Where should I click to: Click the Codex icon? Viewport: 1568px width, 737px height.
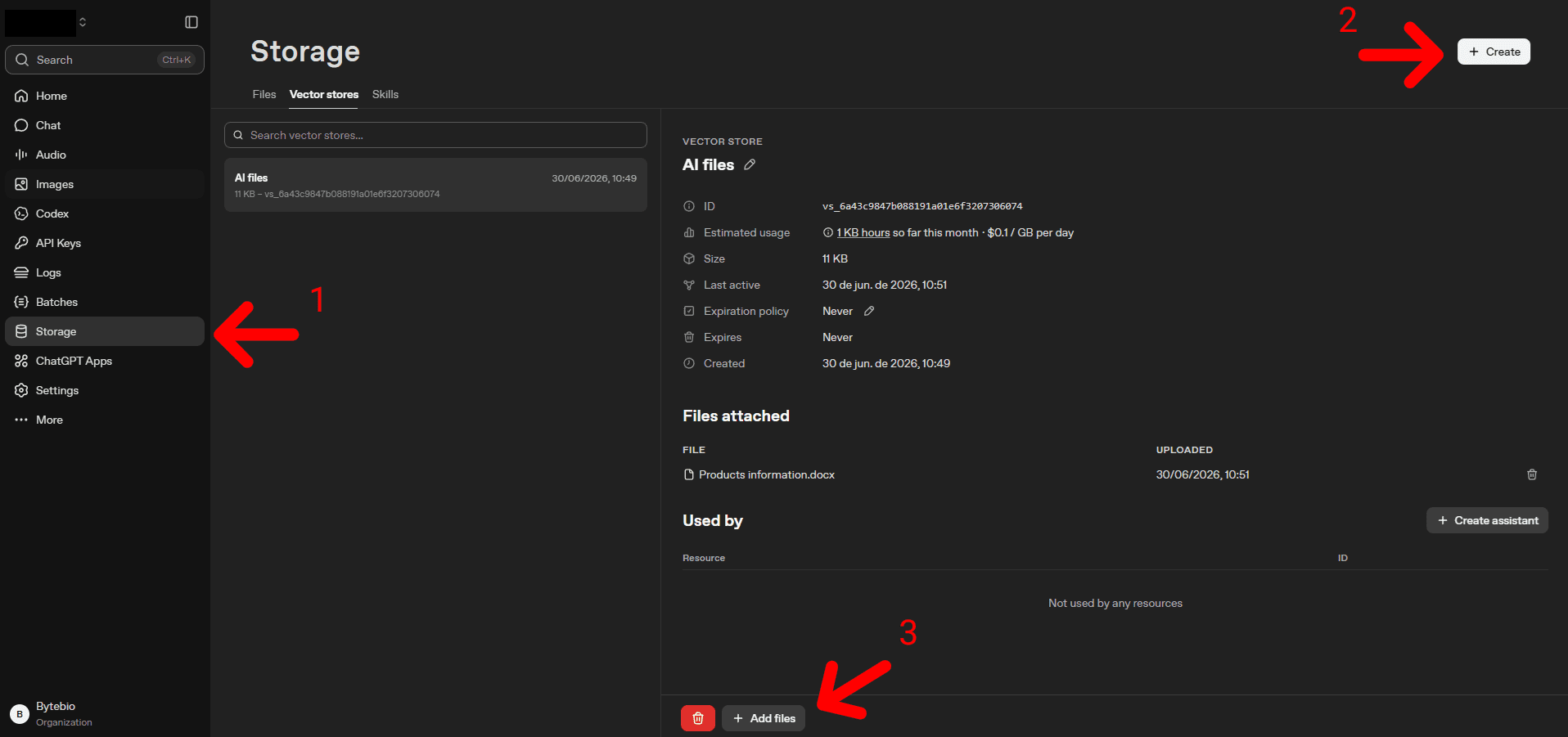pos(21,213)
